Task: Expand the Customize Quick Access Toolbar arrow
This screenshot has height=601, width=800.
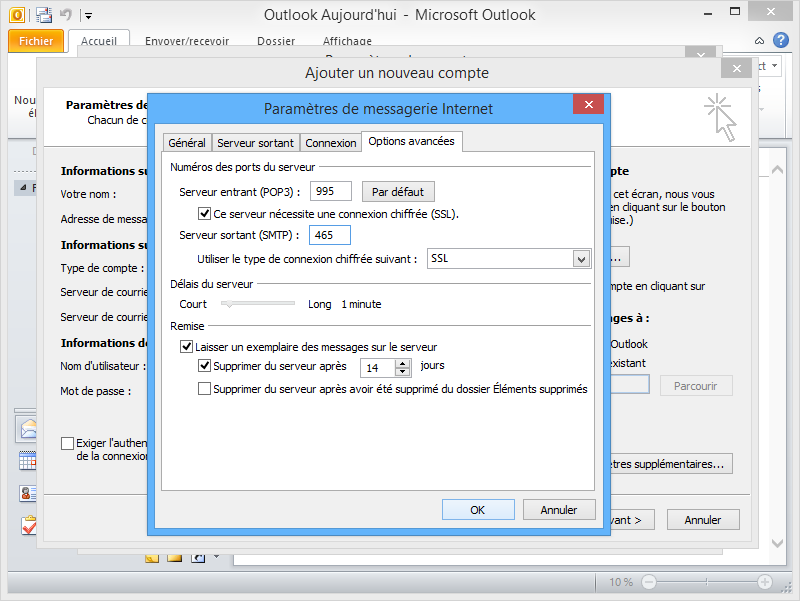Action: point(88,14)
